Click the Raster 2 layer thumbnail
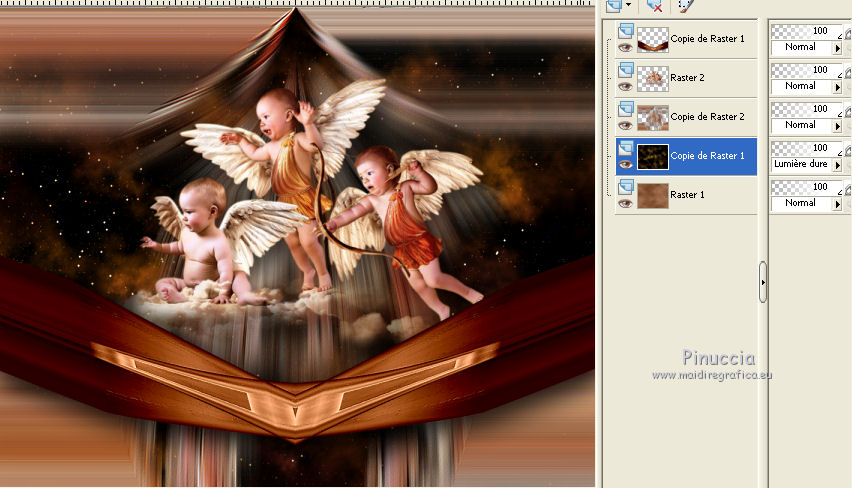The height and width of the screenshot is (488, 852). pos(653,78)
